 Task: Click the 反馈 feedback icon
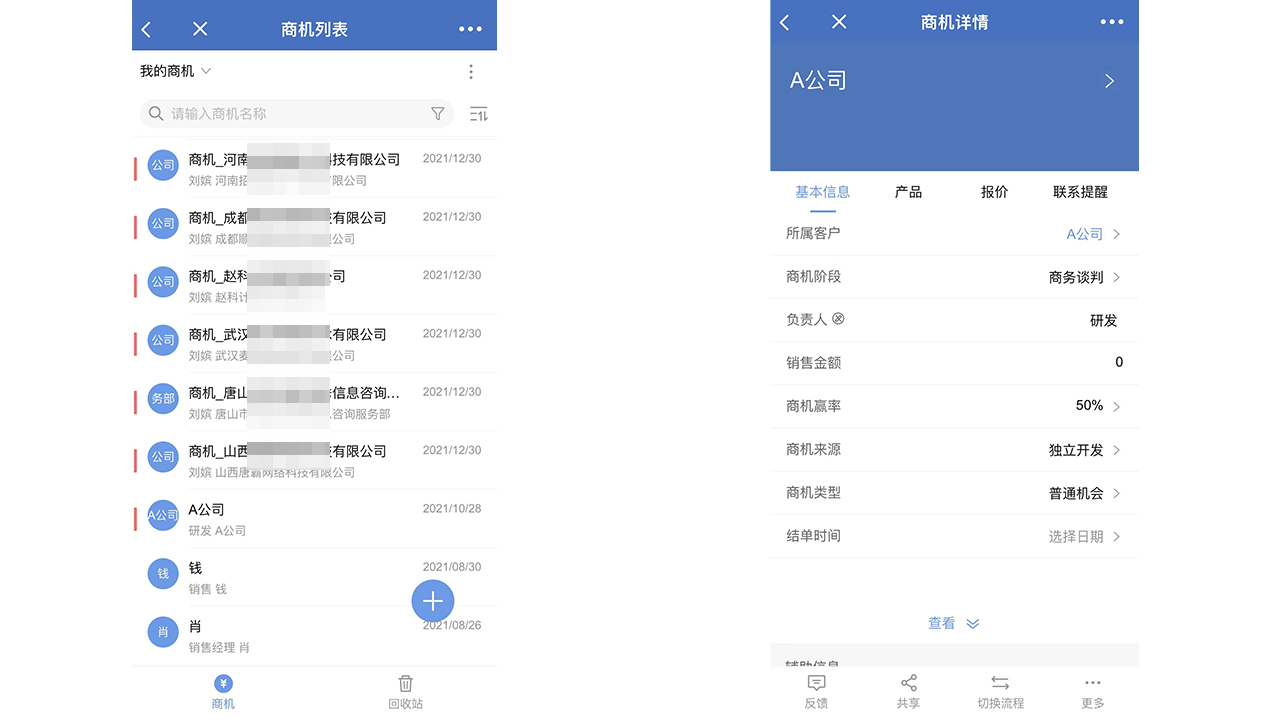816,684
